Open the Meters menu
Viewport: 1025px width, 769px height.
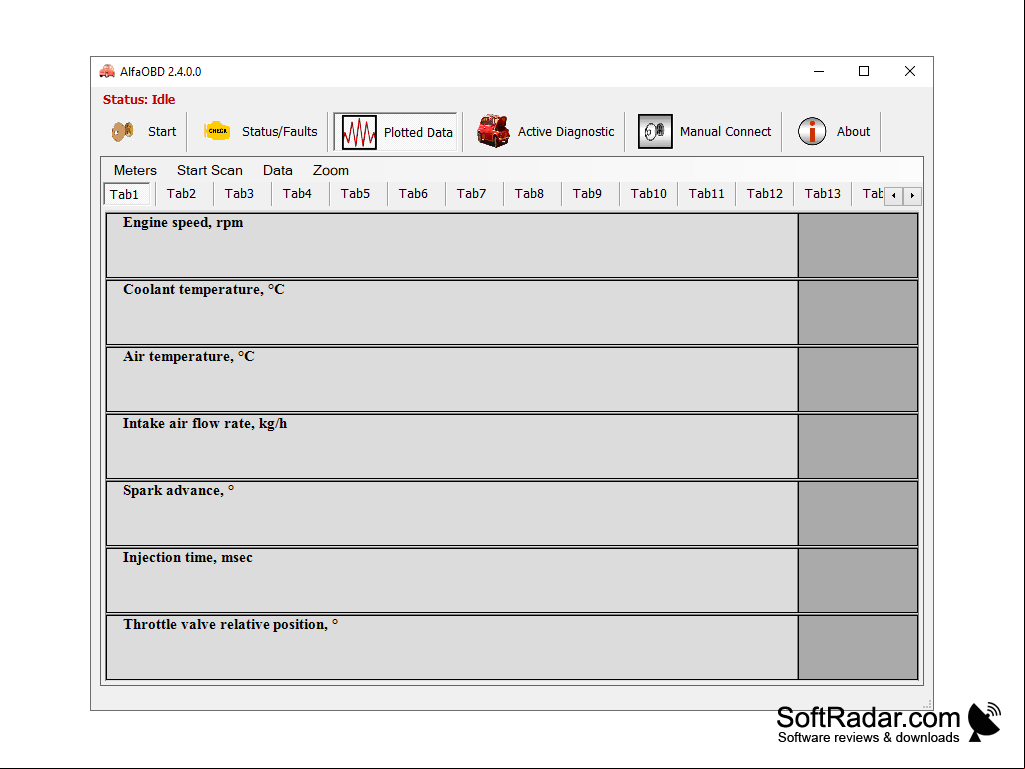135,170
